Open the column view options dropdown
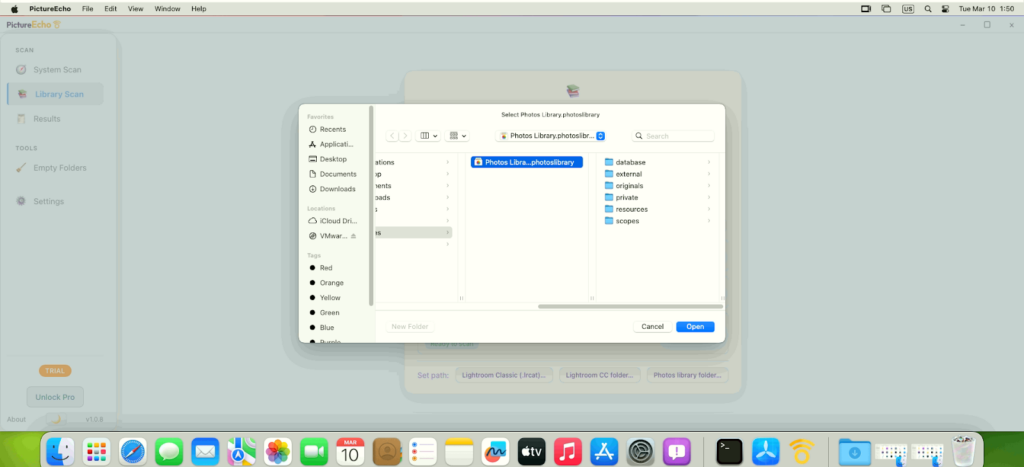 (428, 136)
